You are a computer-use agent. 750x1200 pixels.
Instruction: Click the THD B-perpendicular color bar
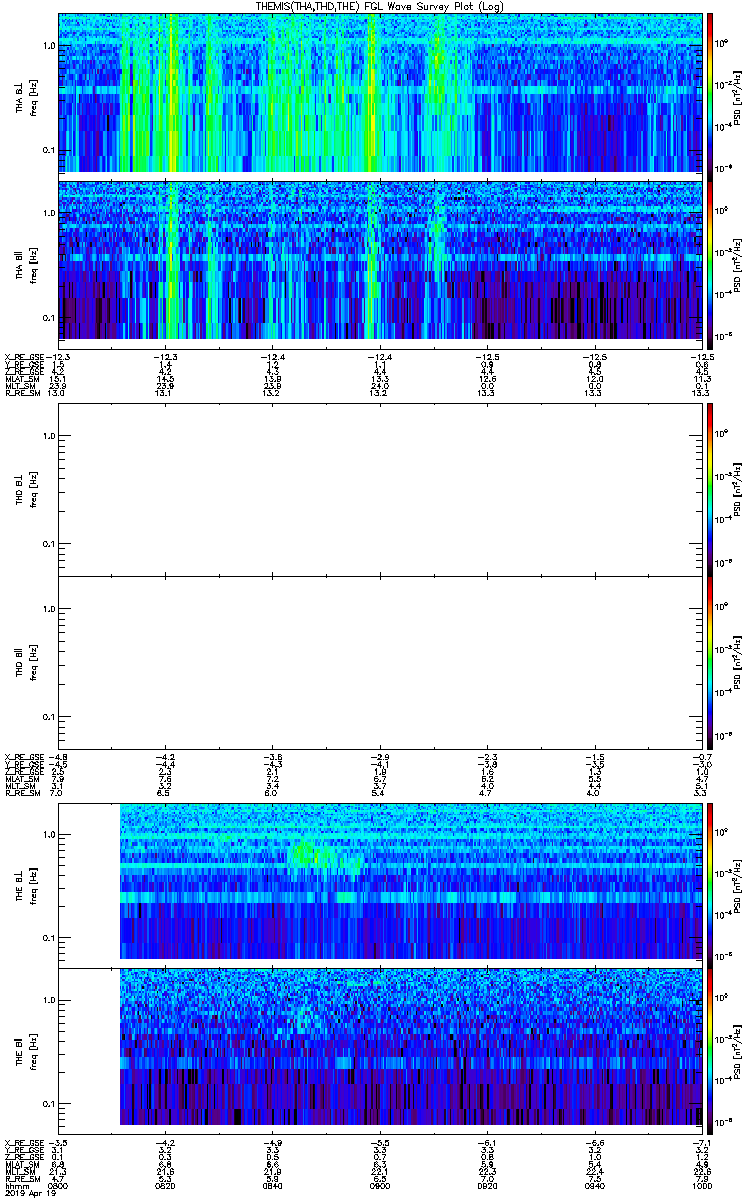(x=710, y=488)
